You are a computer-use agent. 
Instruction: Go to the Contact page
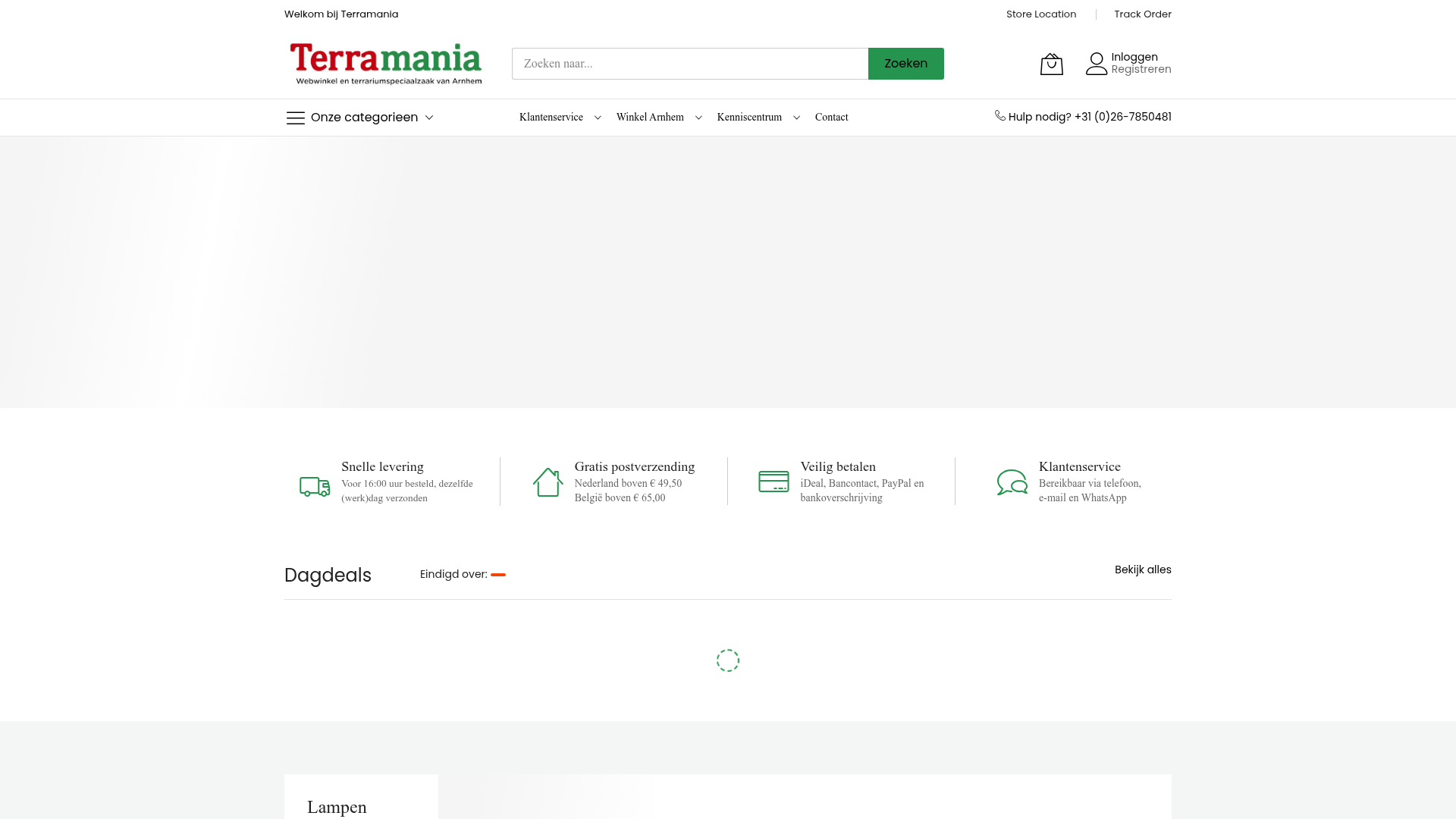pos(832,117)
